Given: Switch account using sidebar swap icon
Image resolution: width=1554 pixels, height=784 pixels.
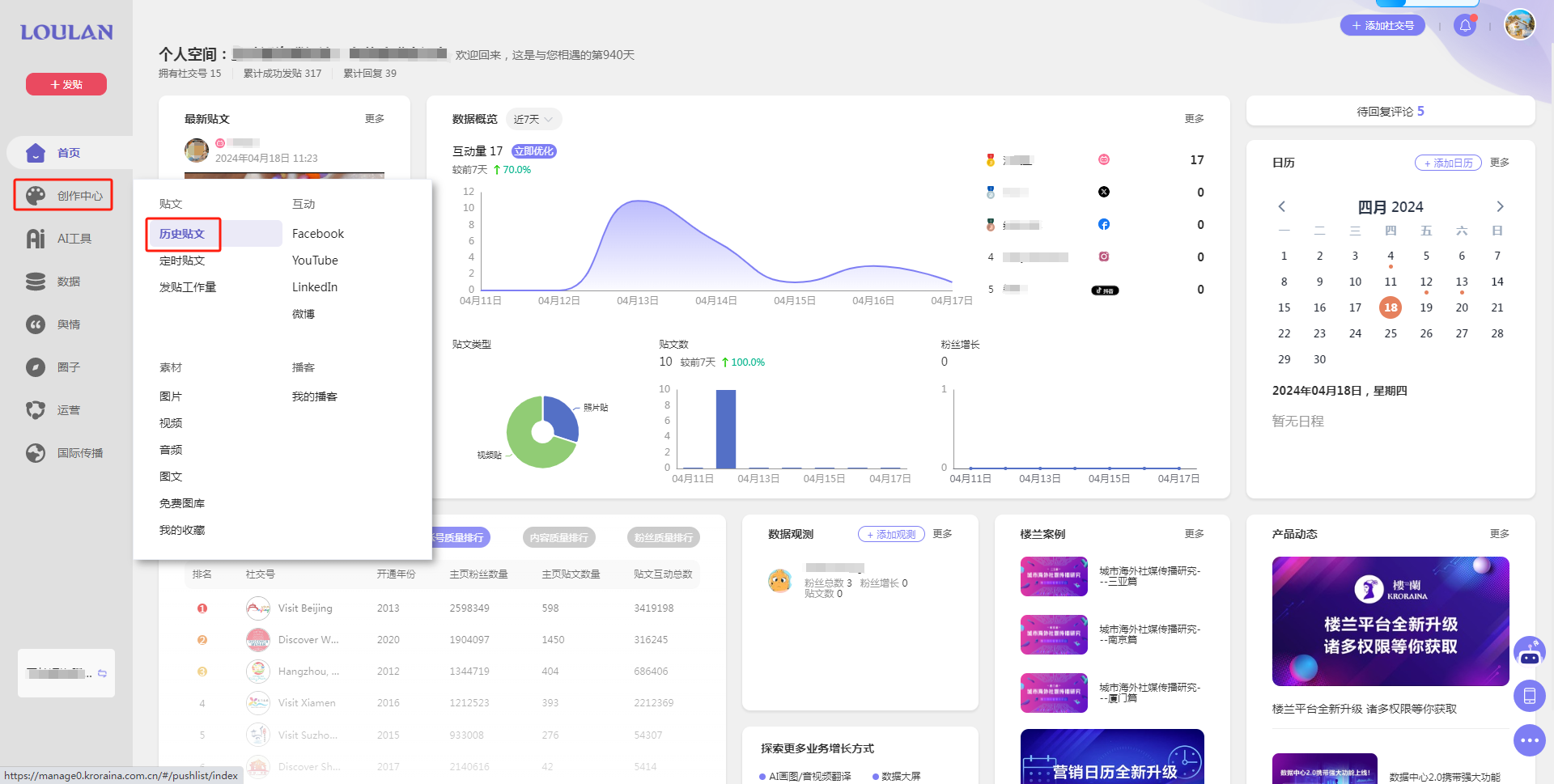Looking at the screenshot, I should point(102,673).
